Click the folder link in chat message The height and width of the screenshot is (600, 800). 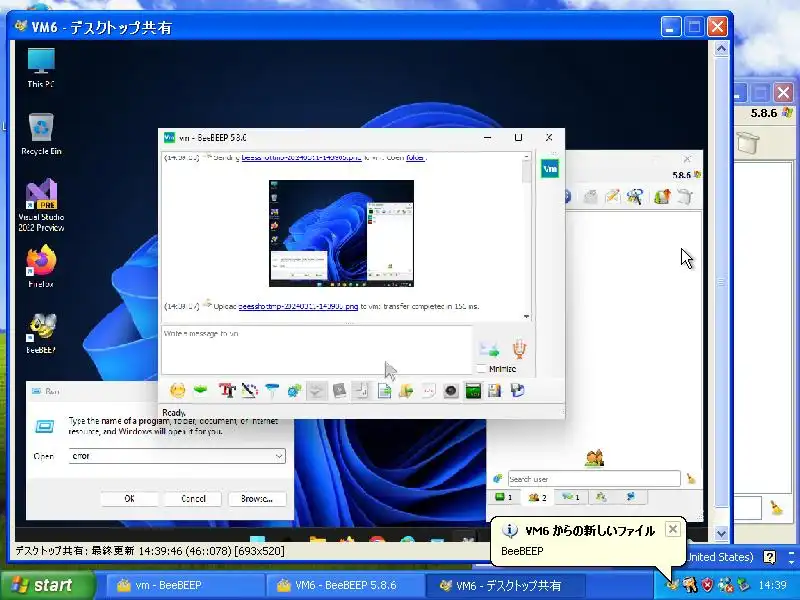point(415,158)
